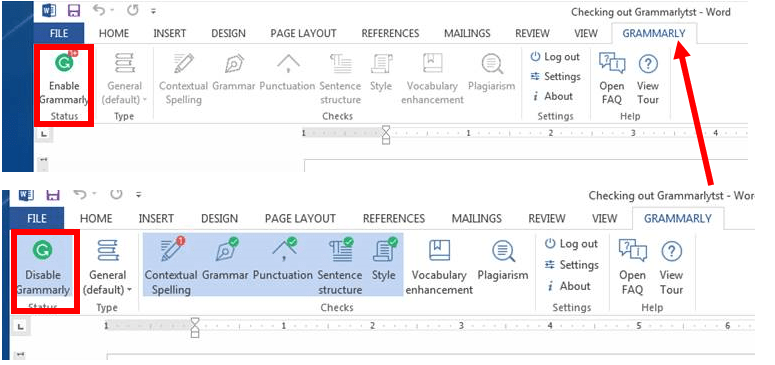Click Save icon in bottom window title bar
The image size is (775, 365).
click(x=53, y=194)
